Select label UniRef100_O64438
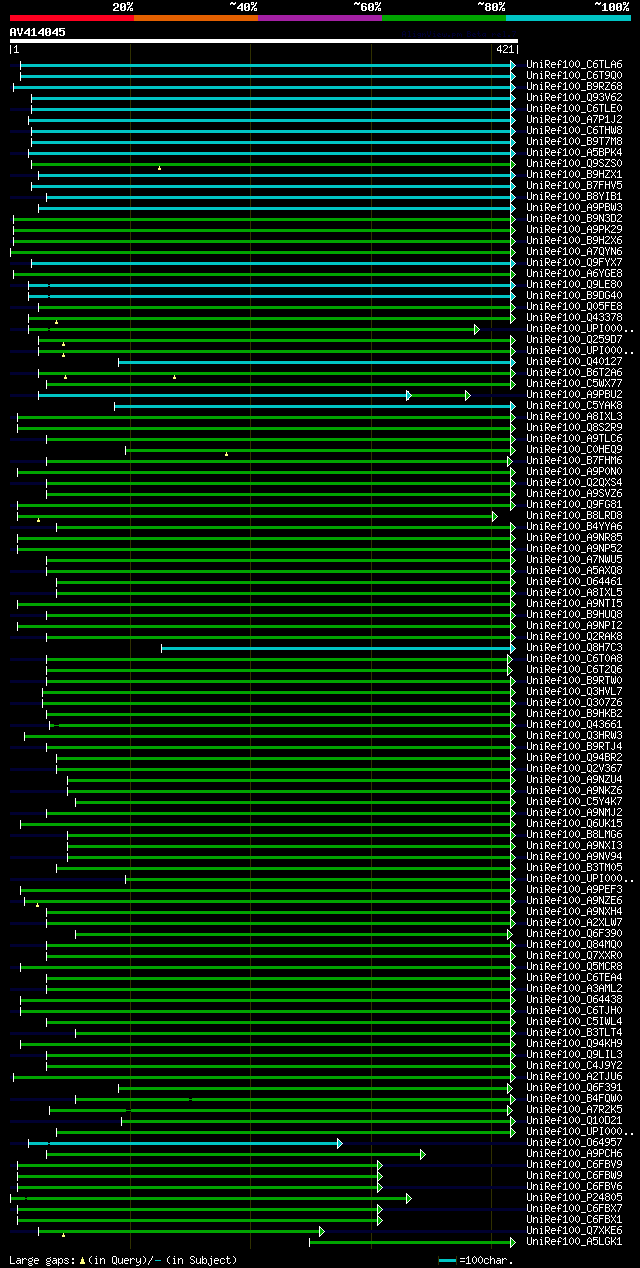 574,1000
